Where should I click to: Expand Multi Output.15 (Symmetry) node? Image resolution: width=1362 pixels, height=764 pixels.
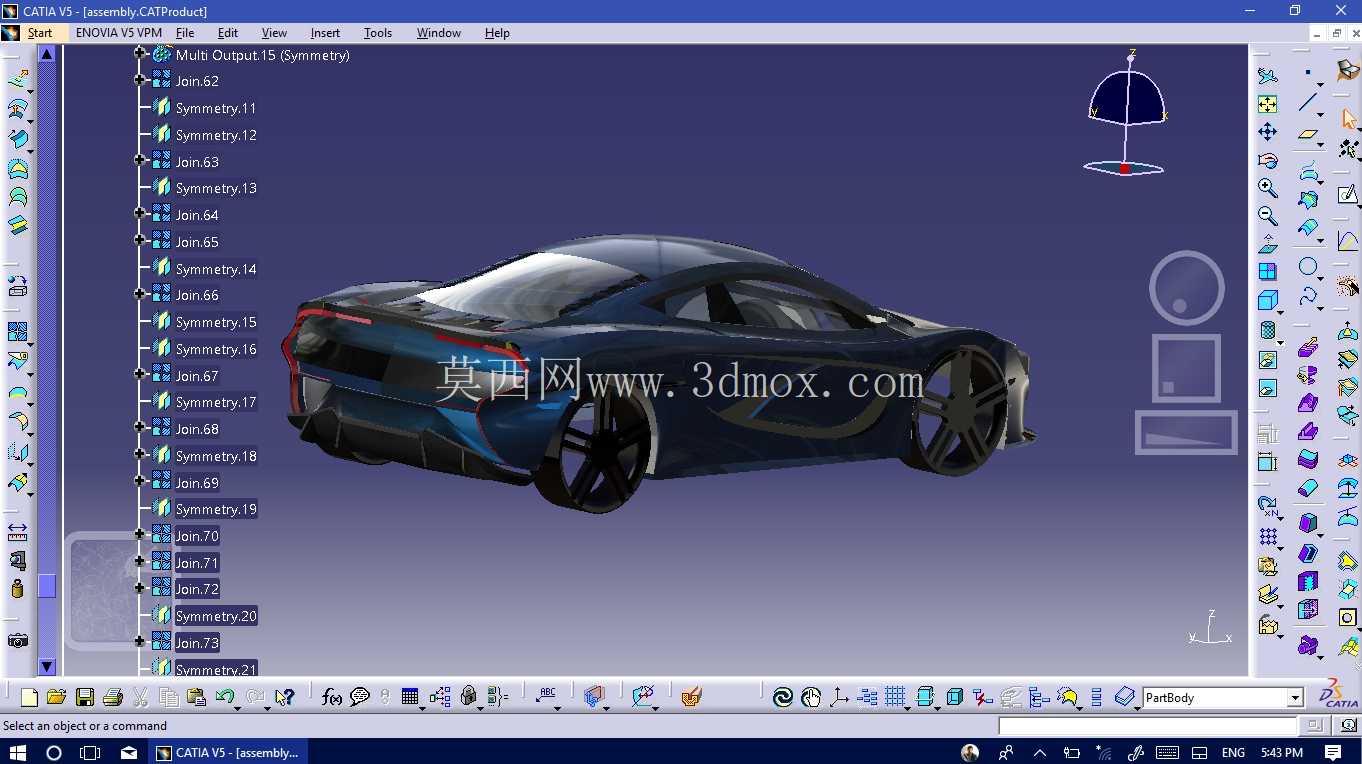tap(140, 54)
